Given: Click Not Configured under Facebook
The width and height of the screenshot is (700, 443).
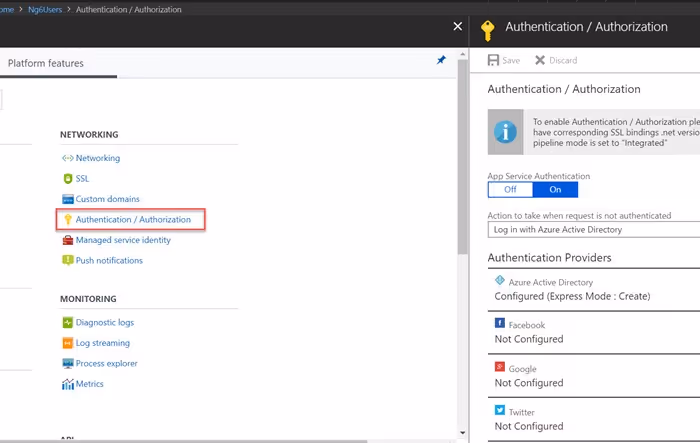Looking at the screenshot, I should tap(529, 339).
